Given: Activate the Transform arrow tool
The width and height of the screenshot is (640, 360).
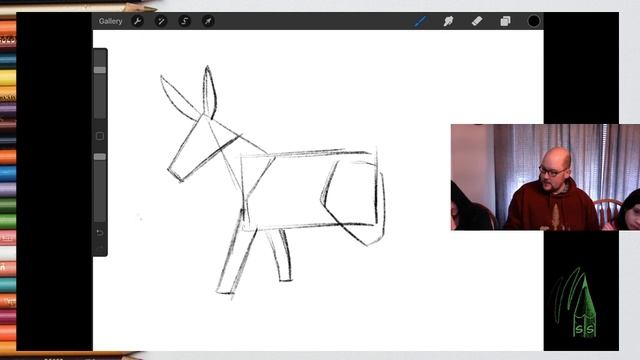Looking at the screenshot, I should click(208, 21).
